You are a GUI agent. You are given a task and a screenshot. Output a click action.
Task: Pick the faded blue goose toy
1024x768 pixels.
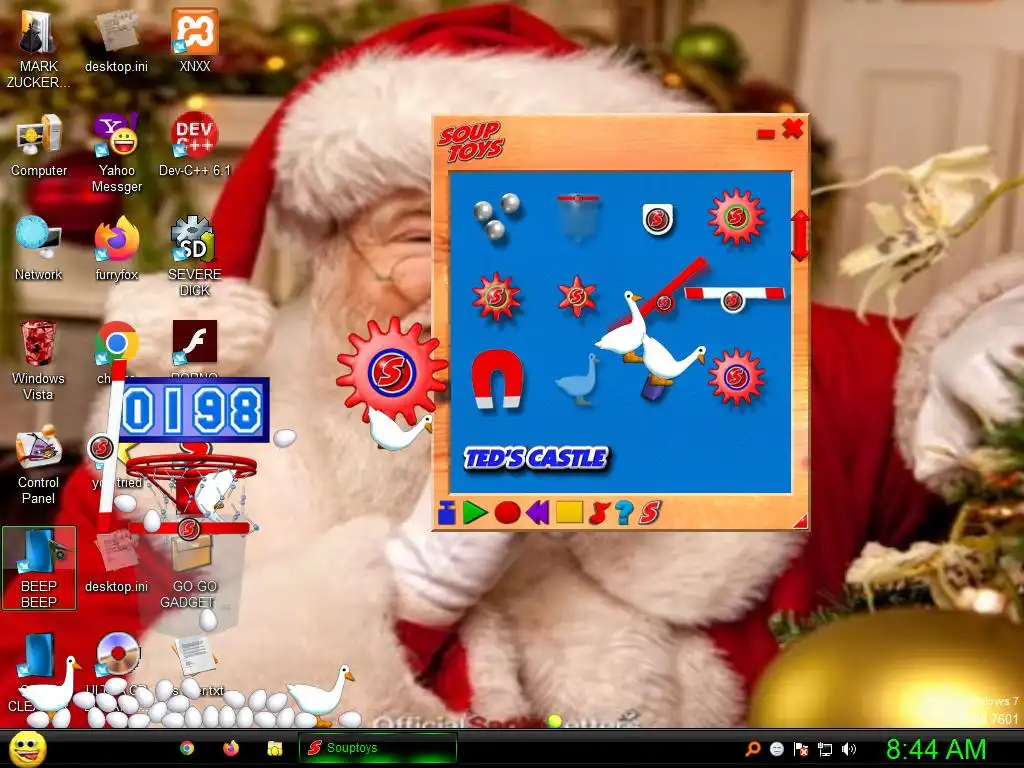pos(578,380)
